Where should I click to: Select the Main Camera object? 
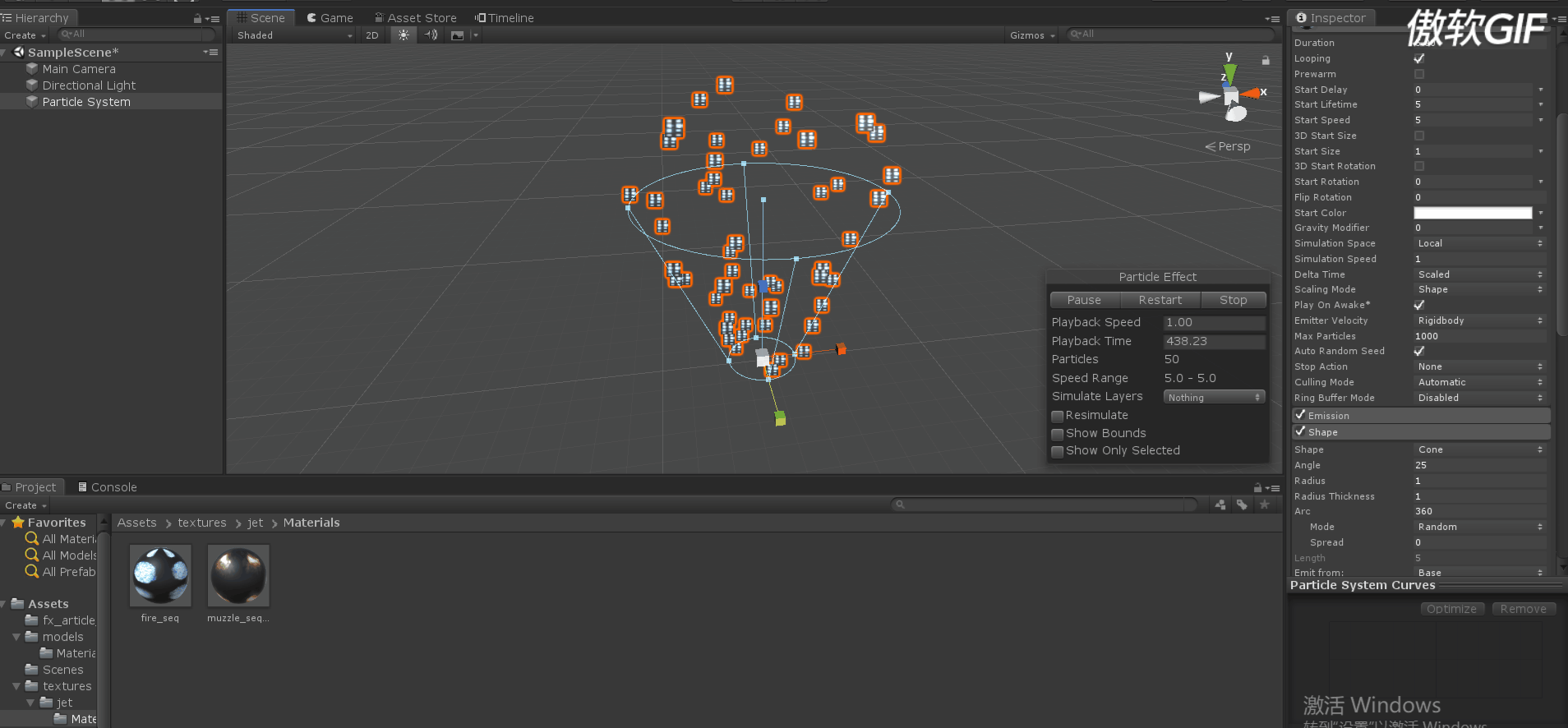79,69
